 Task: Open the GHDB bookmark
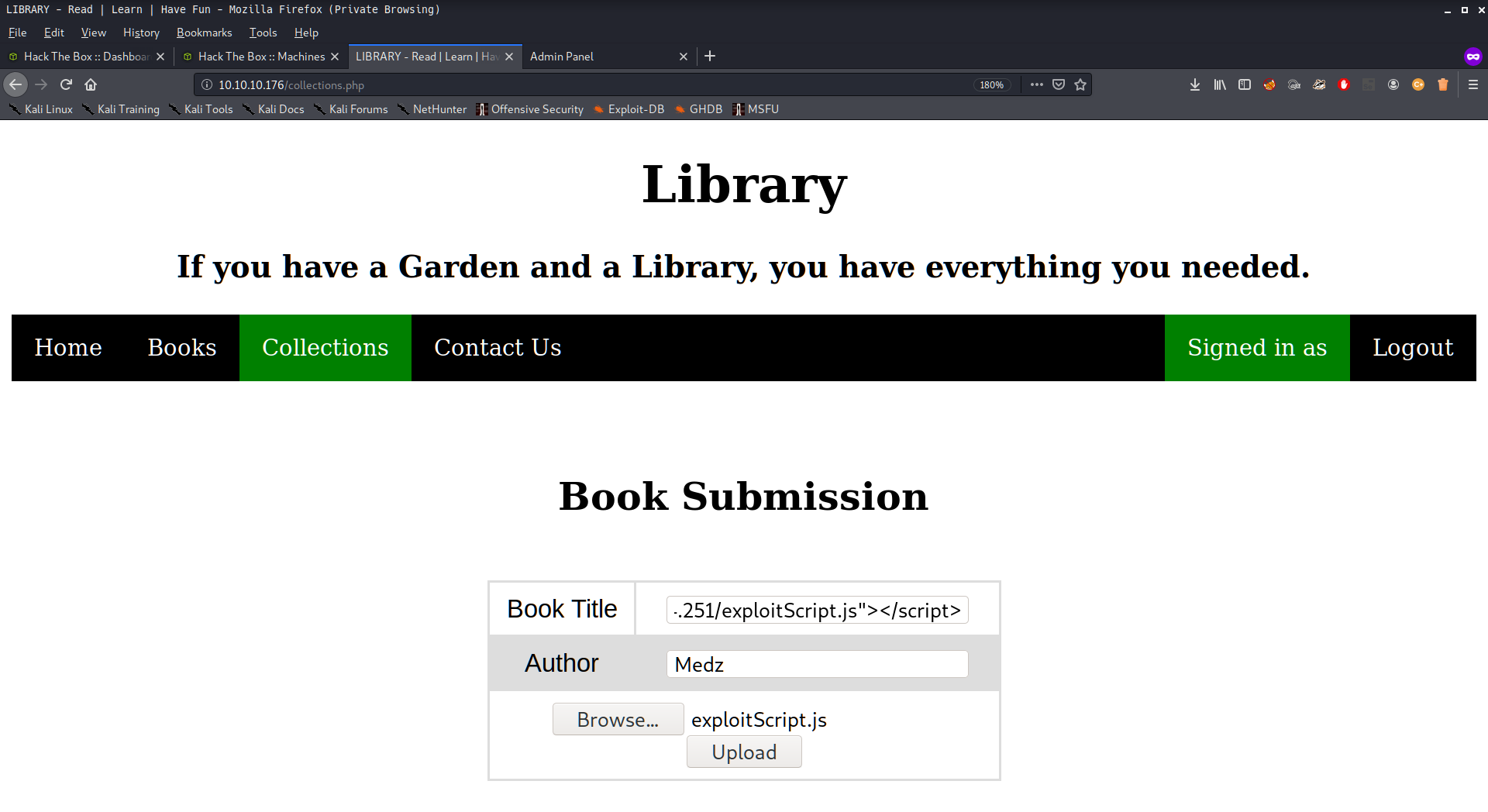pyautogui.click(x=697, y=109)
